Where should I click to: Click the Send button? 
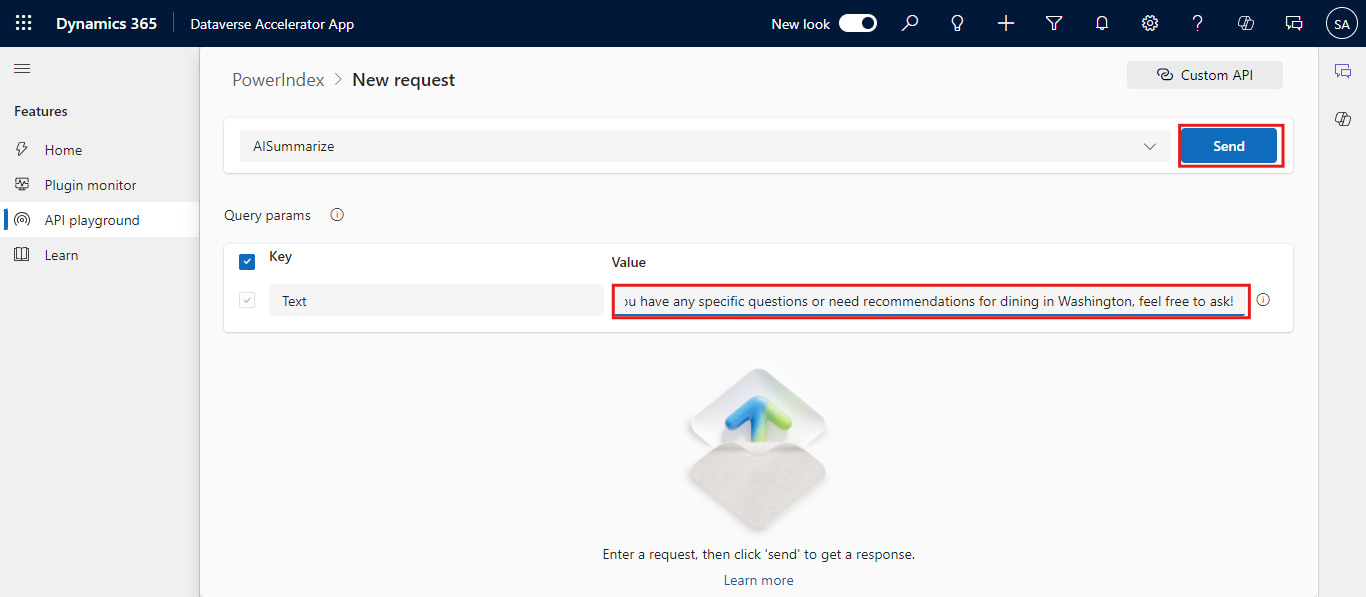[1228, 146]
